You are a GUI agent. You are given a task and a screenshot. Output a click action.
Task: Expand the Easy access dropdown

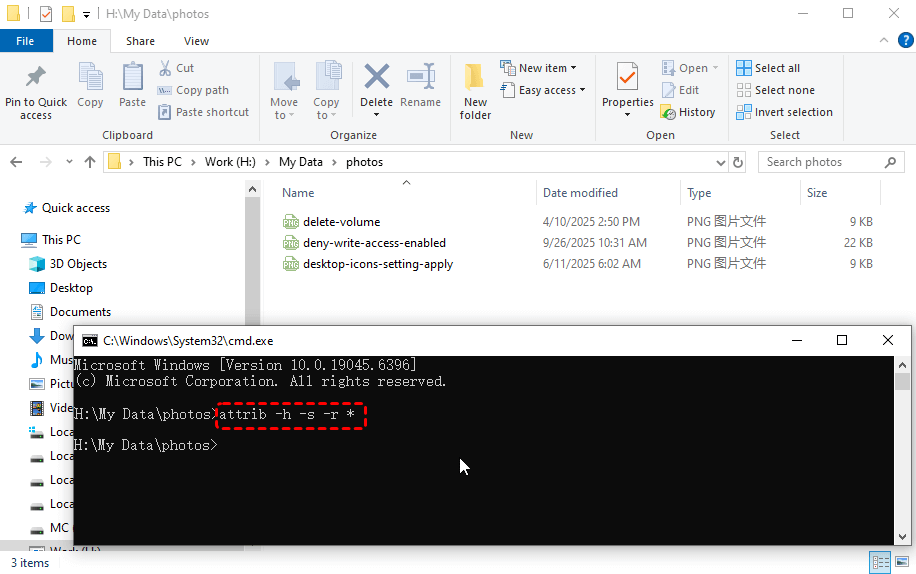point(546,90)
